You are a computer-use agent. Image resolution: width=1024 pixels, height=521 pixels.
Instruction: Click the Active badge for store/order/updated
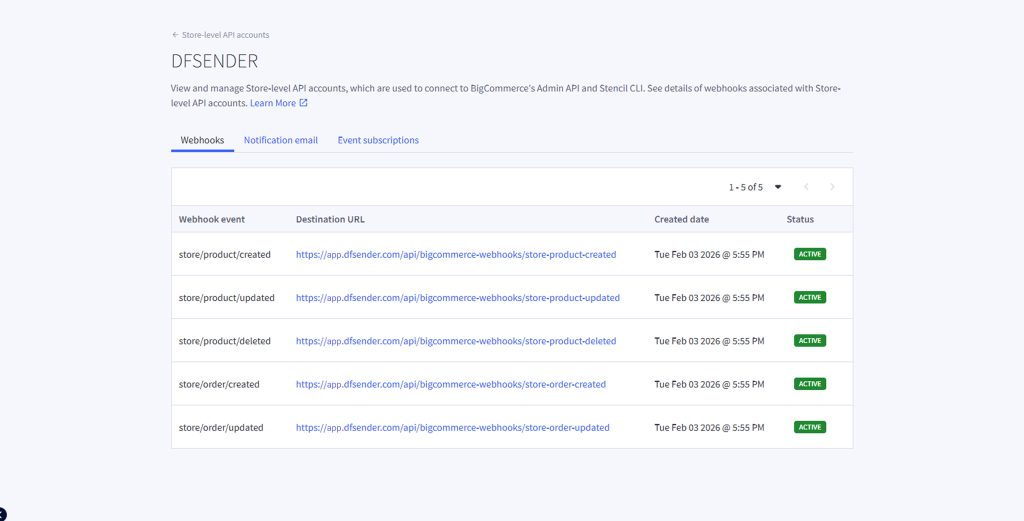click(810, 427)
